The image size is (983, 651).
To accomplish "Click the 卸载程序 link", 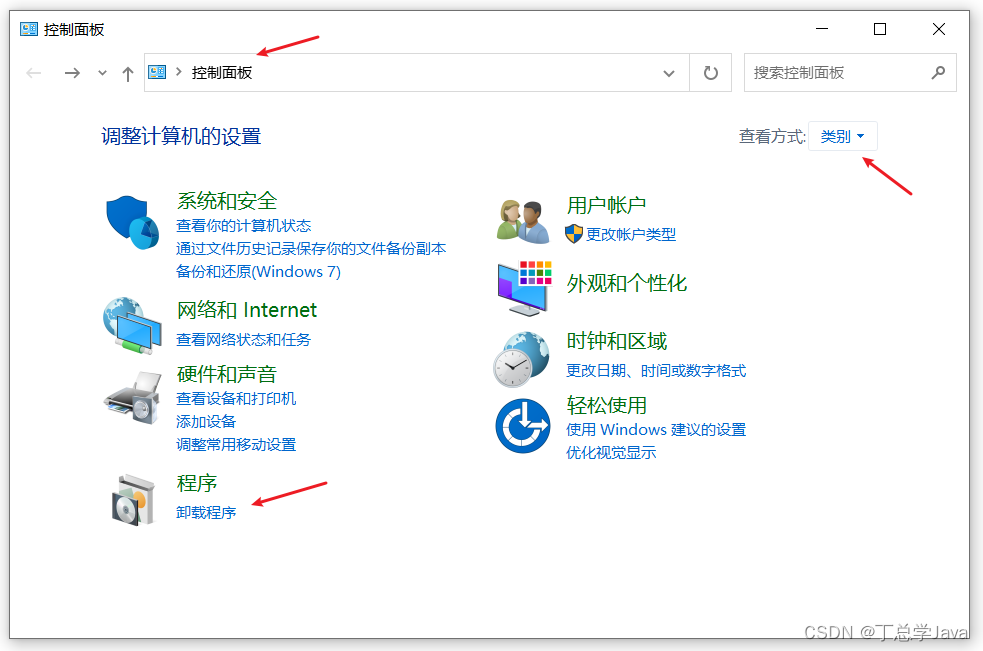I will [206, 512].
